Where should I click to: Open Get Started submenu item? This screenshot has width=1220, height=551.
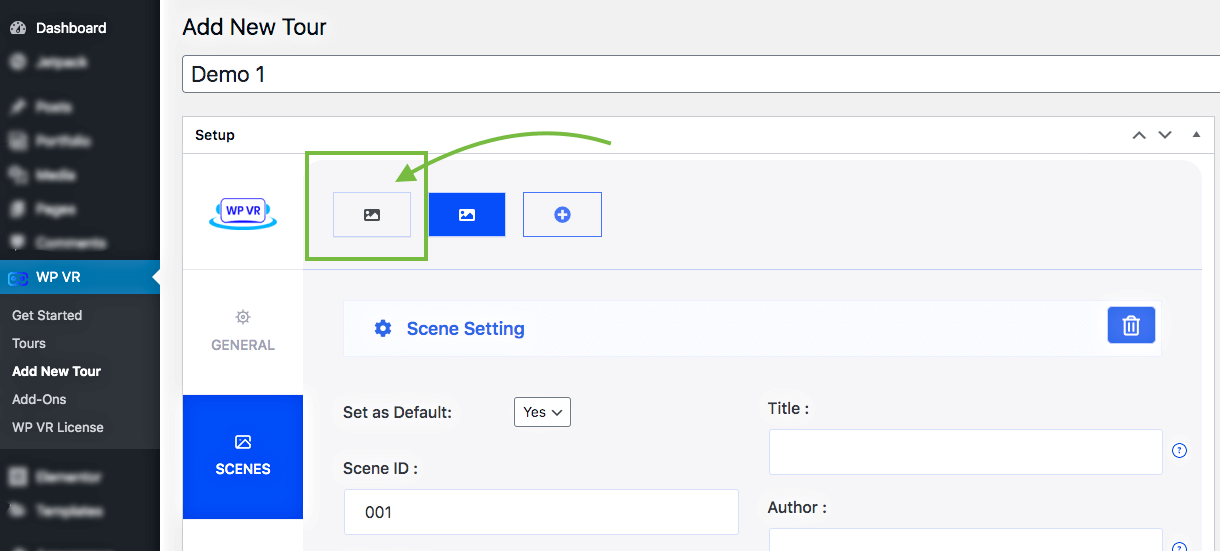click(47, 315)
